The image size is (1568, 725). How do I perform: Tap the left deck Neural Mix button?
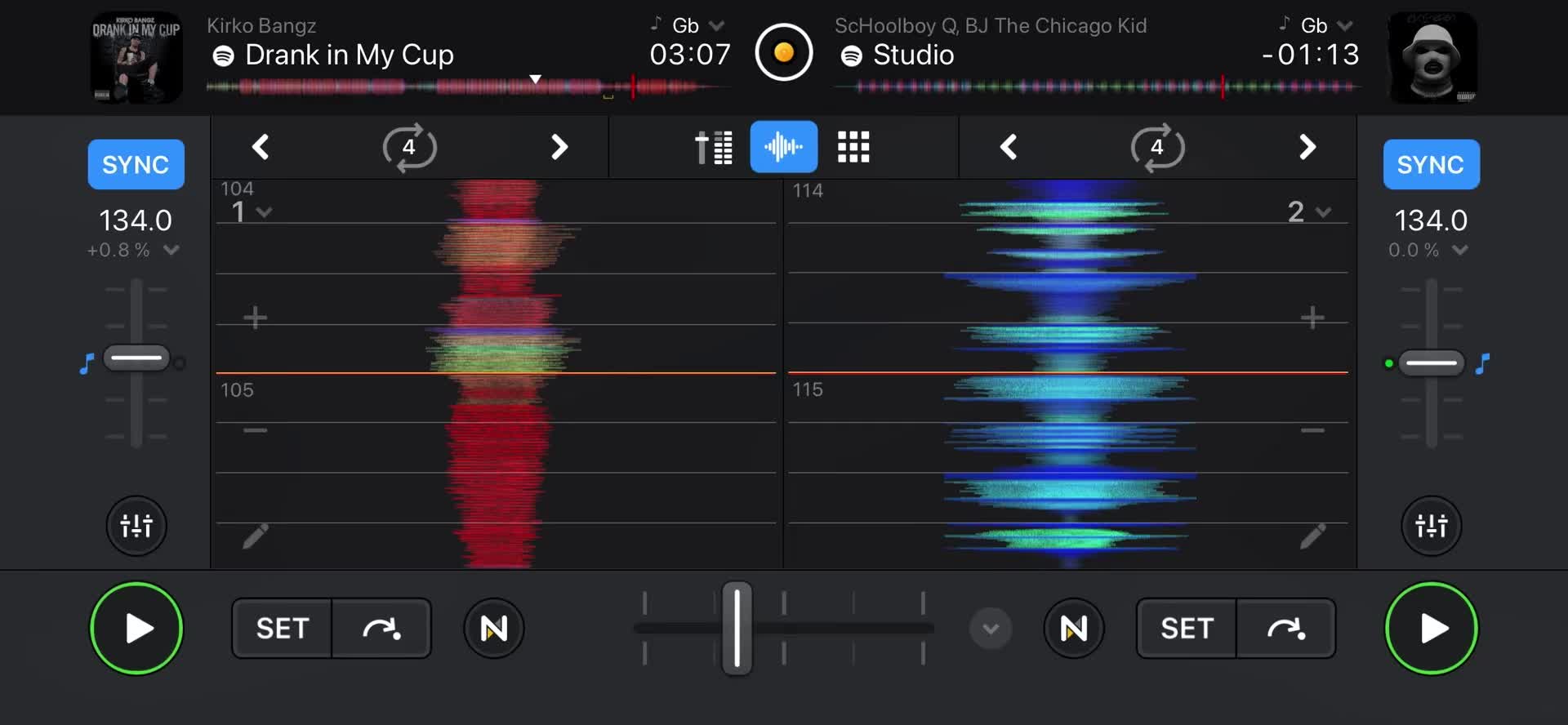[494, 628]
